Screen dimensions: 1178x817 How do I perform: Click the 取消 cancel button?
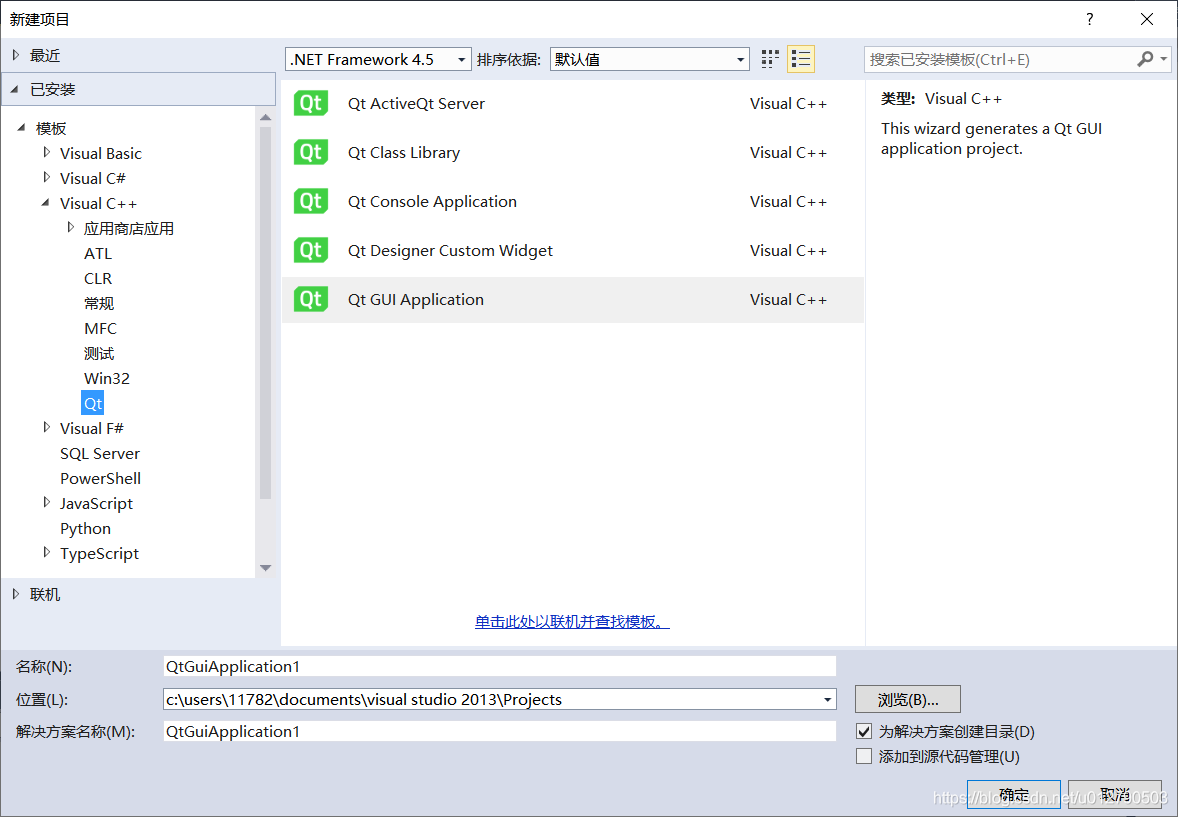pyautogui.click(x=1115, y=794)
